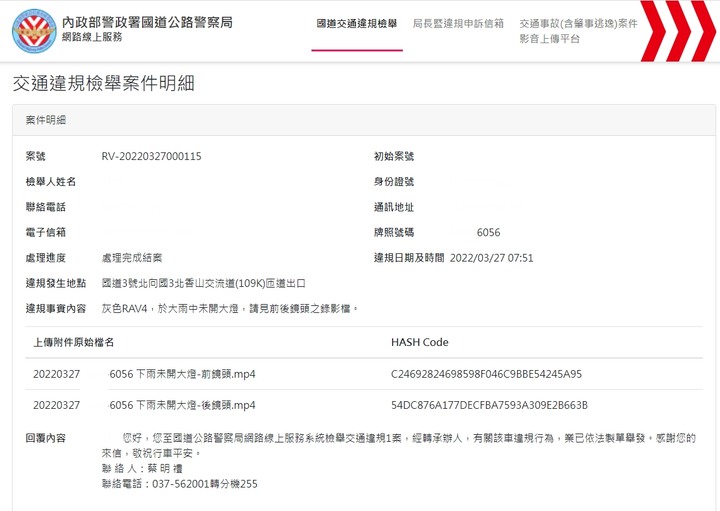The height and width of the screenshot is (511, 720).
Task: Click the 聯絡電話 field label
Action: 45,207
